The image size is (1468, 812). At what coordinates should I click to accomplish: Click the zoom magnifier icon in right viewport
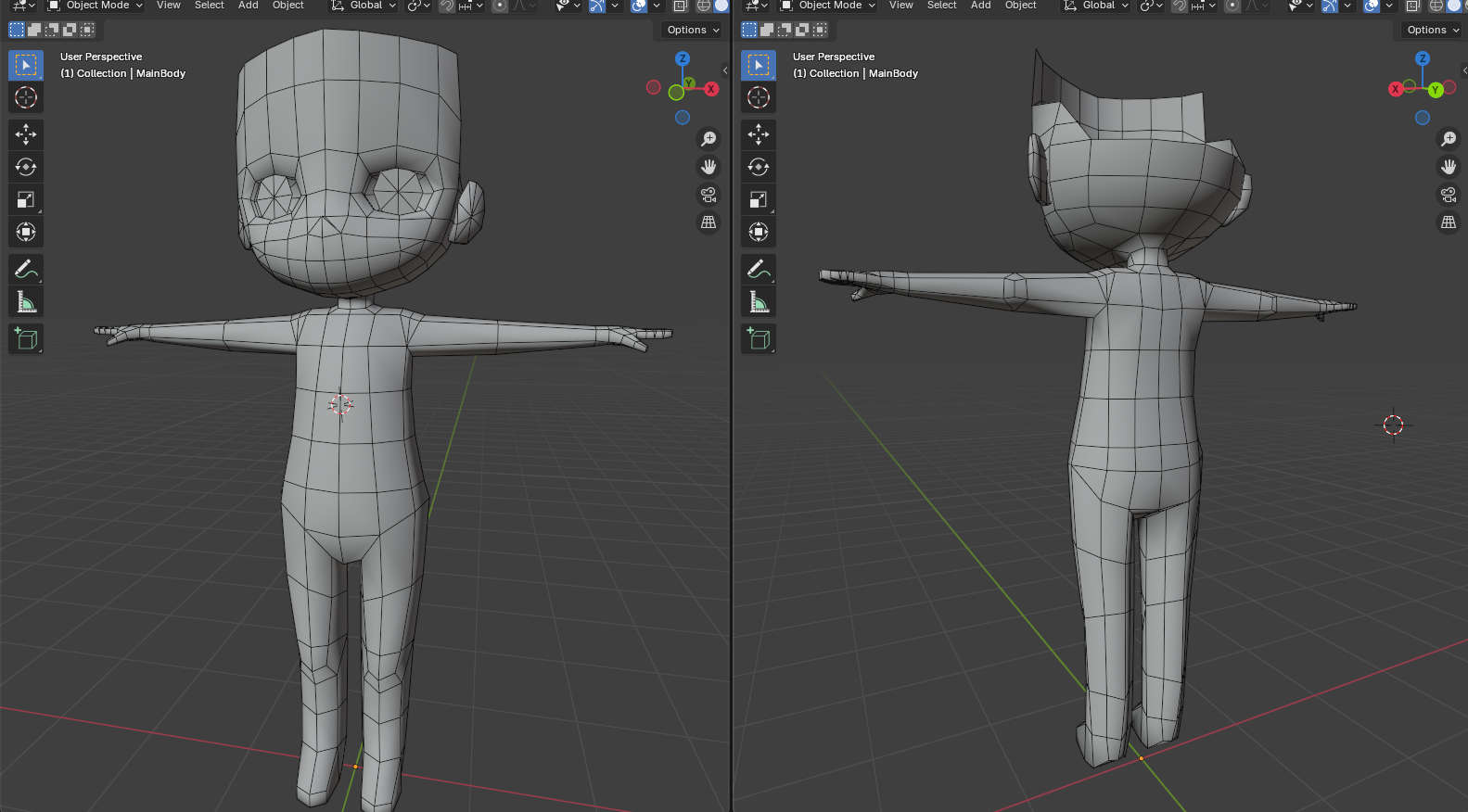(1448, 139)
